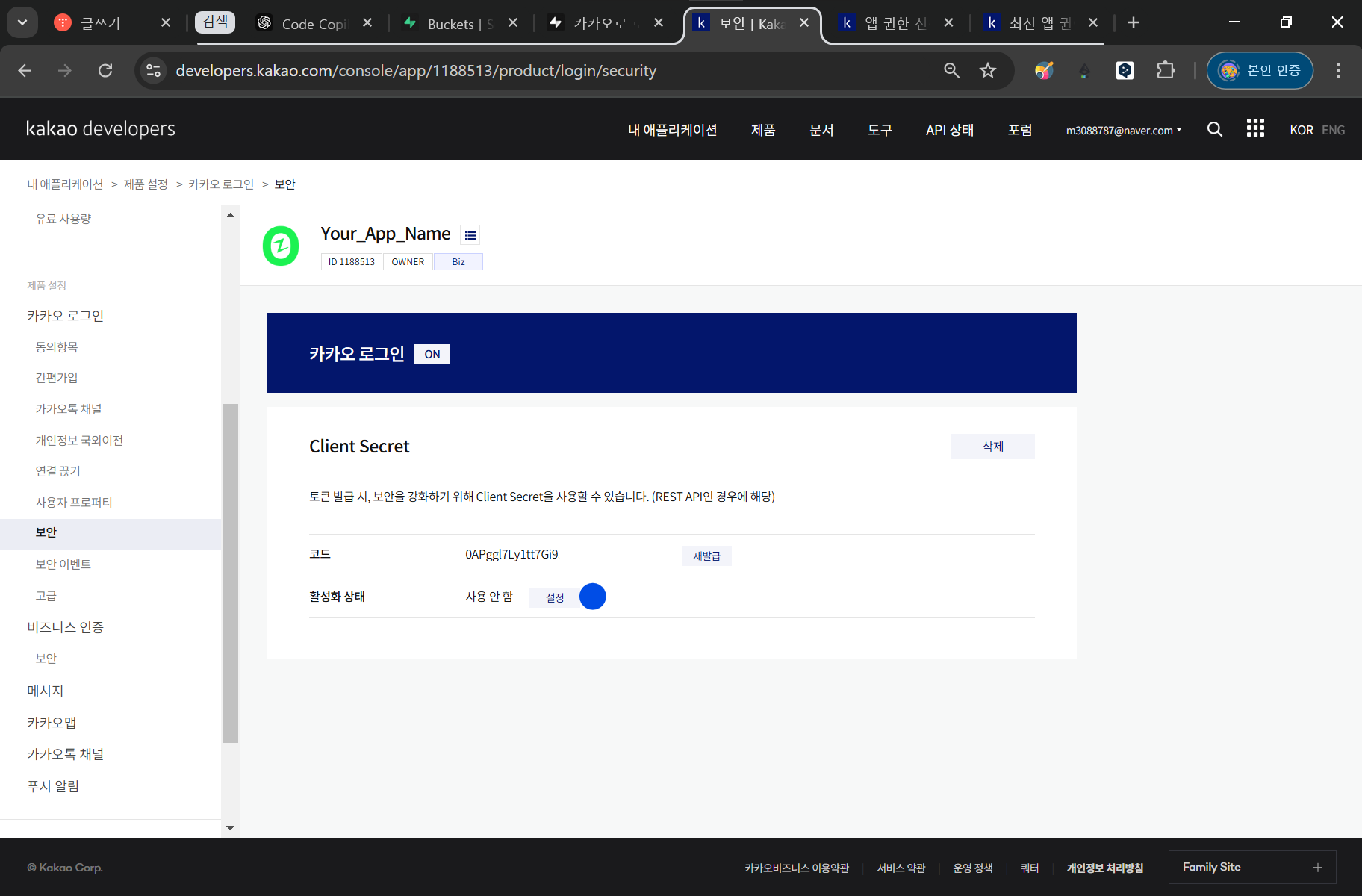This screenshot has height=896, width=1362.
Task: Open the nine-dot apps grid icon
Action: point(1255,128)
